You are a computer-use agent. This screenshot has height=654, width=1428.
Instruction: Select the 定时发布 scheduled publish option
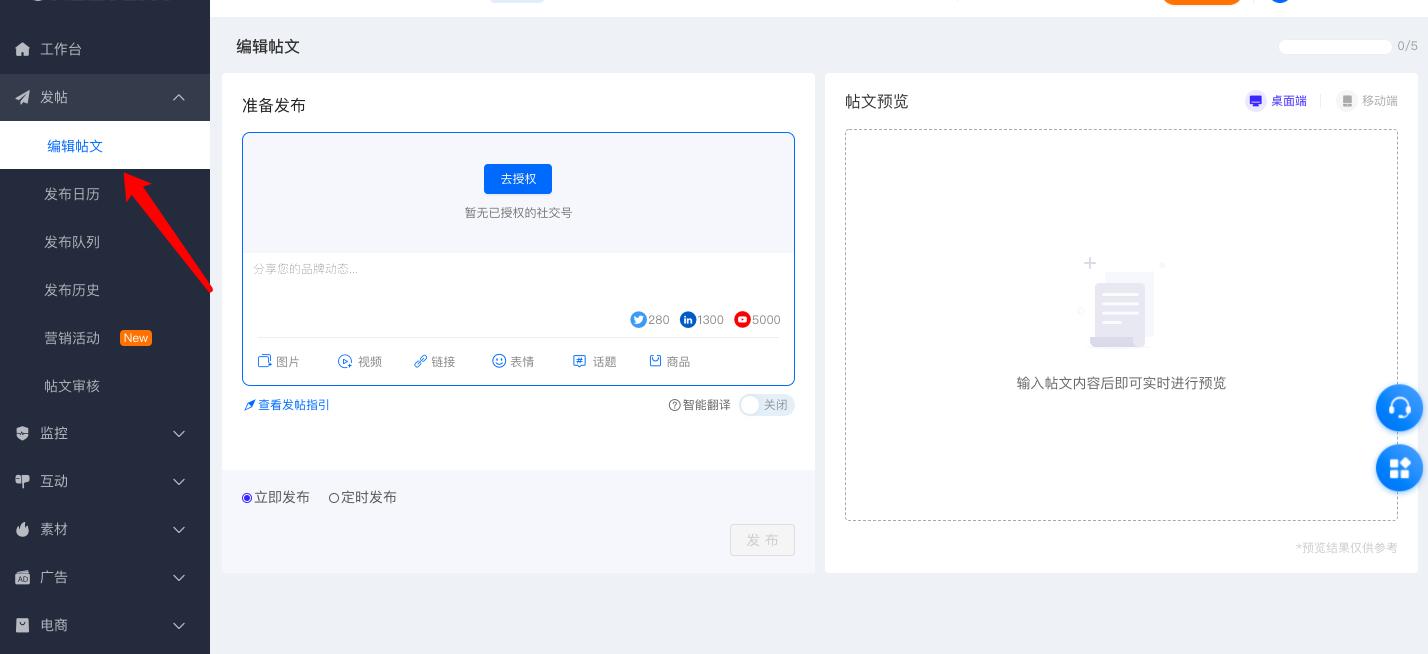click(334, 498)
